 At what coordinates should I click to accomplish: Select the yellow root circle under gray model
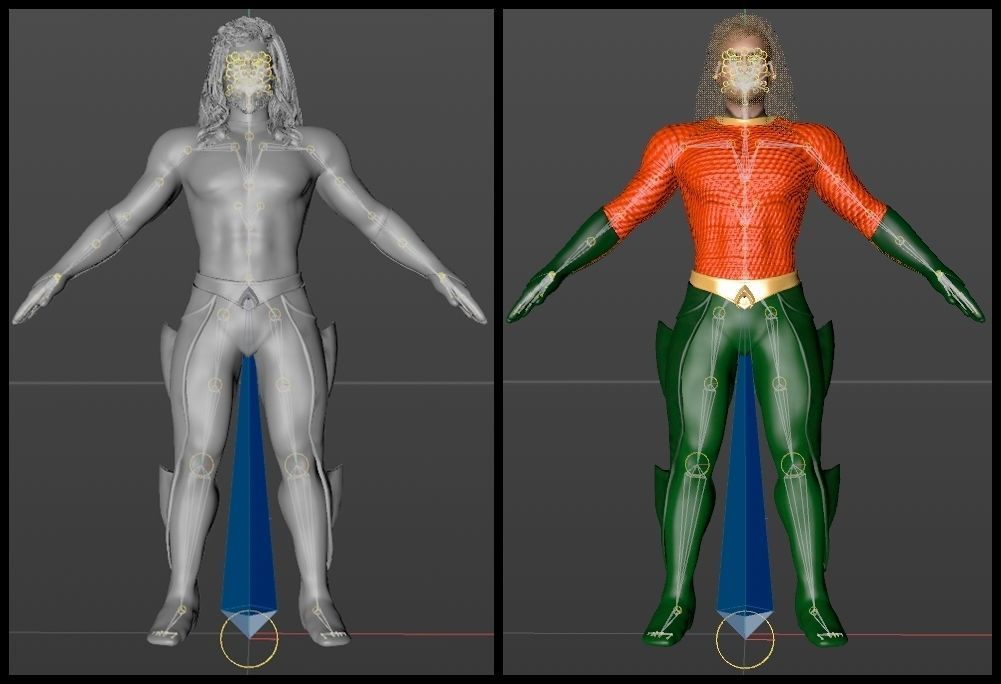coord(249,639)
